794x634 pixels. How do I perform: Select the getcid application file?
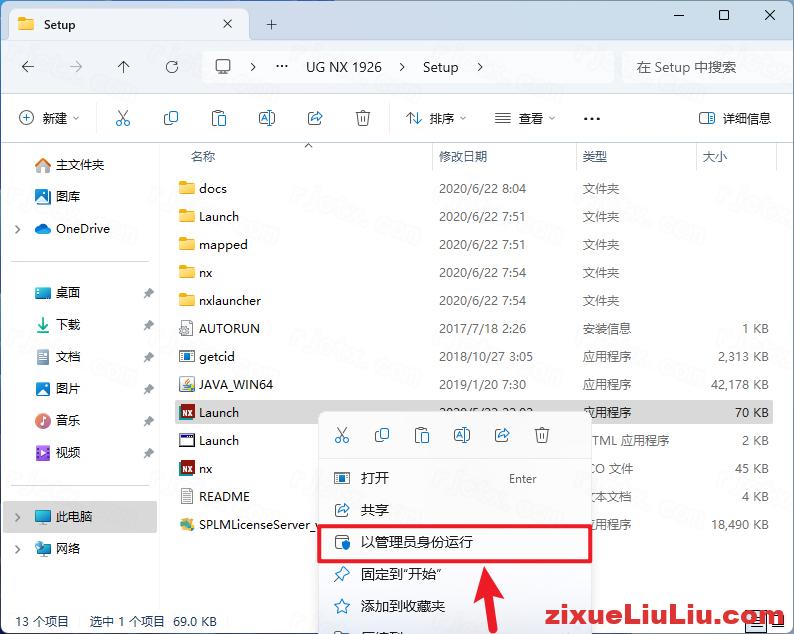click(x=217, y=356)
